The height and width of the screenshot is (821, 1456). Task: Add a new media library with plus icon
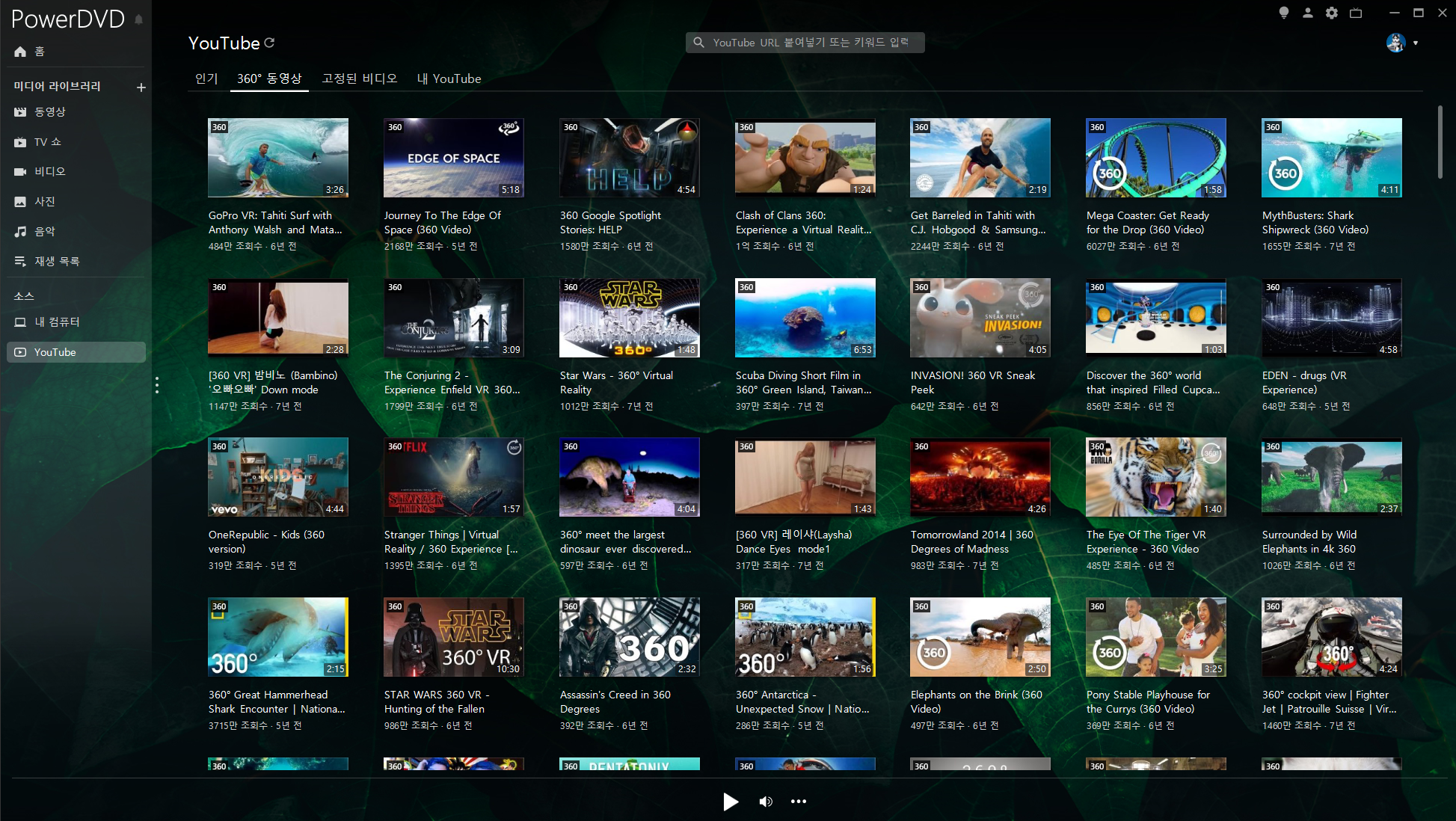pos(141,87)
